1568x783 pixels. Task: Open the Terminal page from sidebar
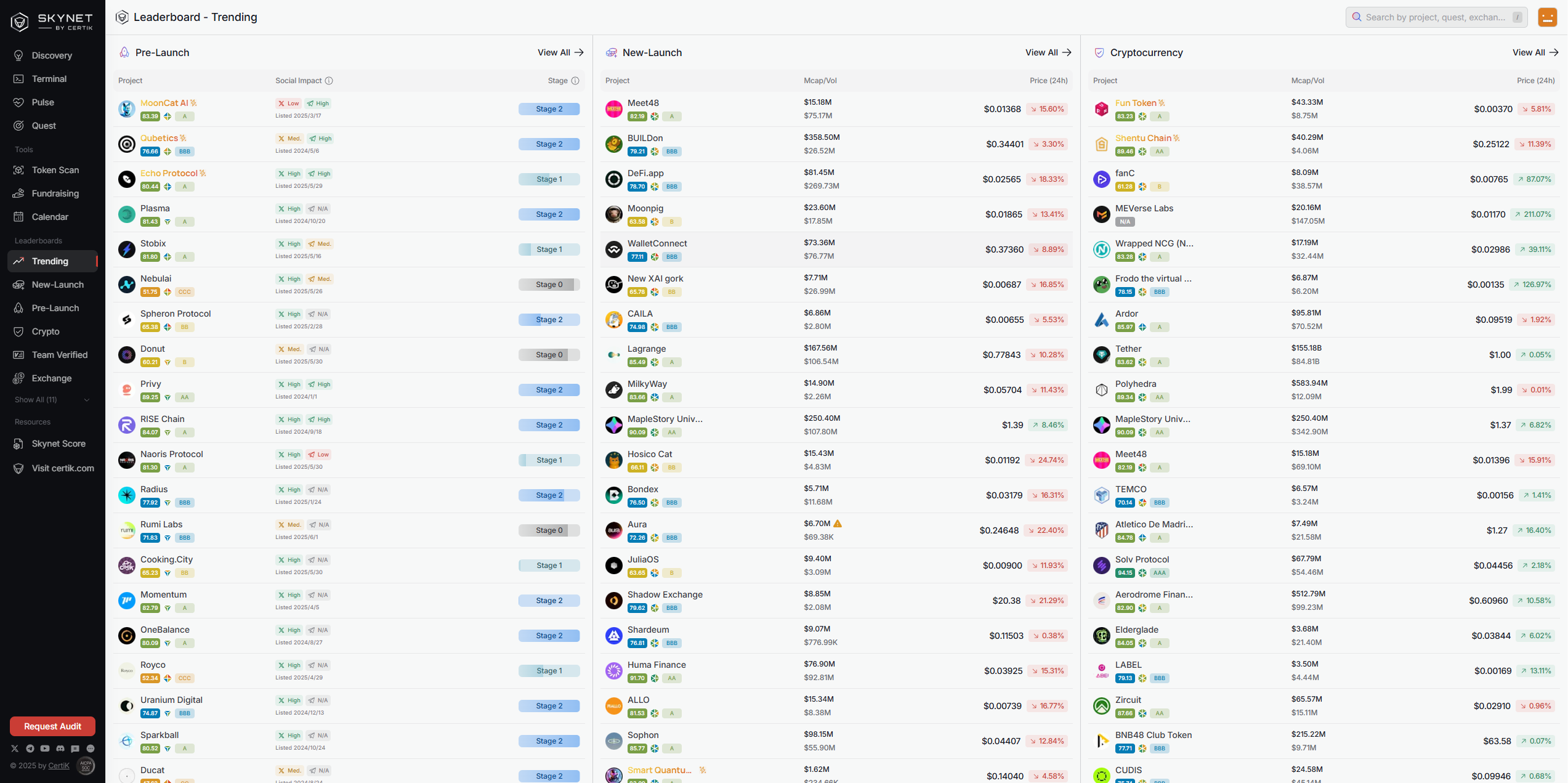click(52, 79)
